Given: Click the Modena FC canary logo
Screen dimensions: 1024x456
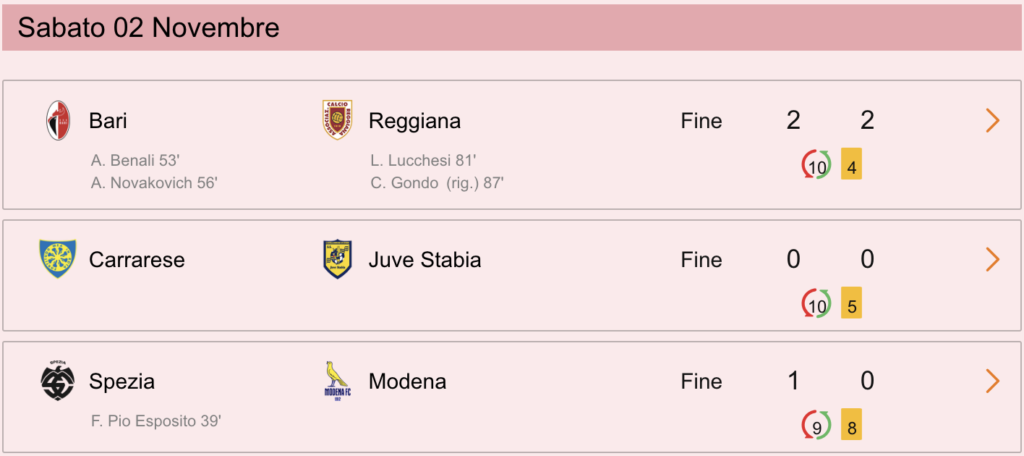Looking at the screenshot, I should click(x=337, y=380).
